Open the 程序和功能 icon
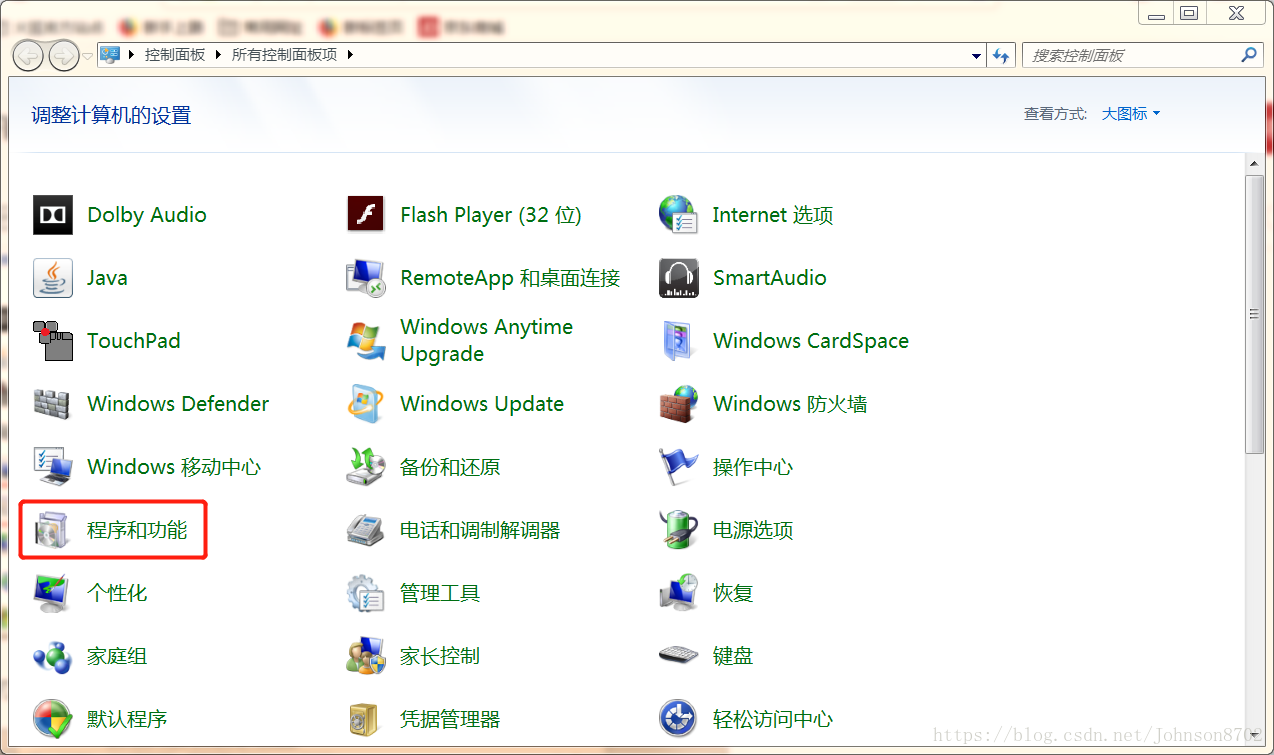 [53, 530]
